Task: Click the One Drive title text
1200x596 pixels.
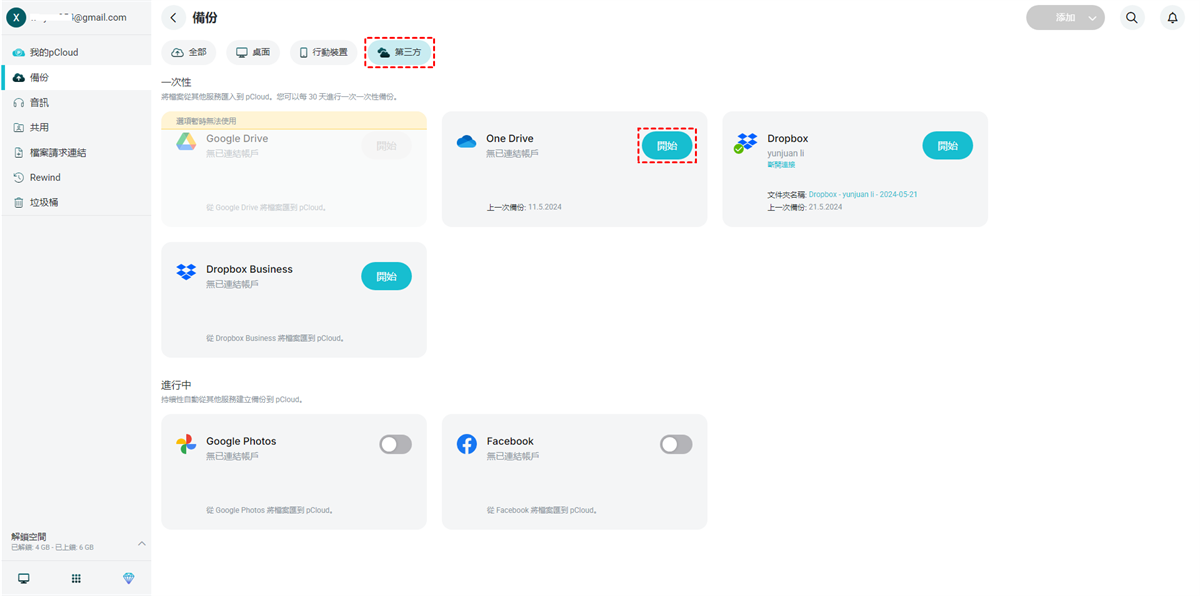Action: [x=510, y=139]
